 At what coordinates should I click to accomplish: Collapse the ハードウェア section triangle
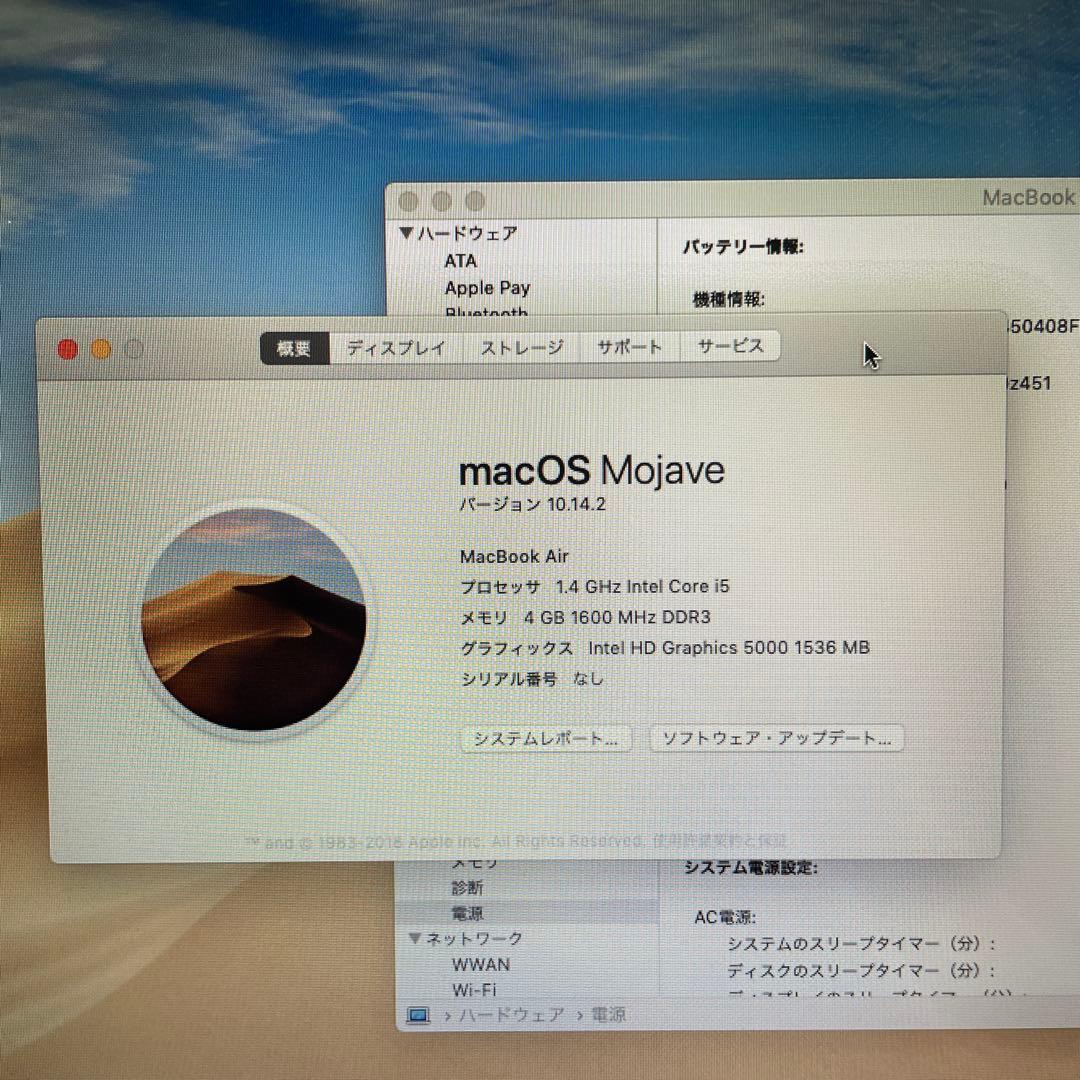[407, 233]
